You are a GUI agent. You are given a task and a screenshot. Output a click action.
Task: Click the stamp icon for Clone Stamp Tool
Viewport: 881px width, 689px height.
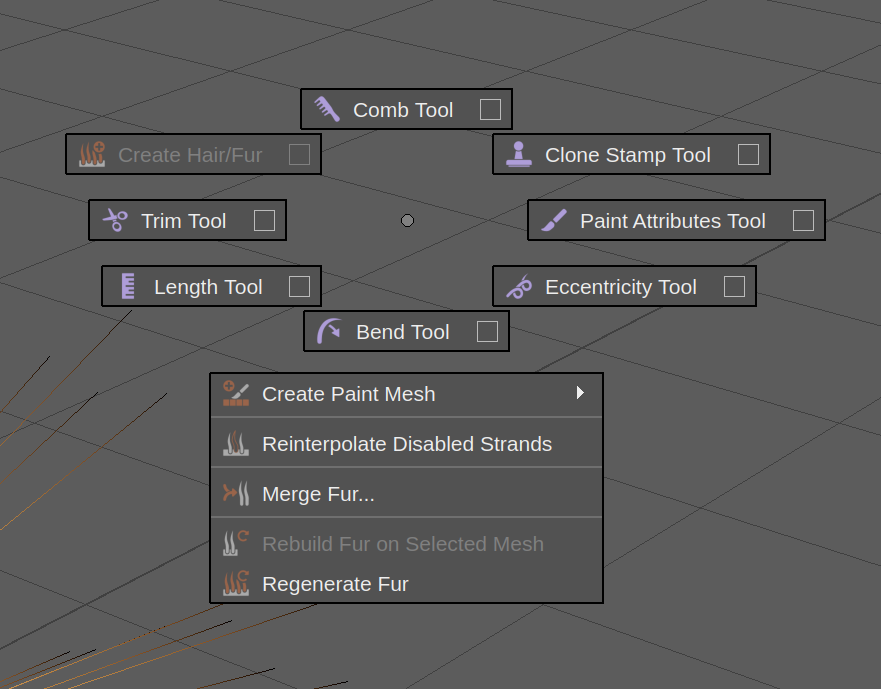point(518,154)
